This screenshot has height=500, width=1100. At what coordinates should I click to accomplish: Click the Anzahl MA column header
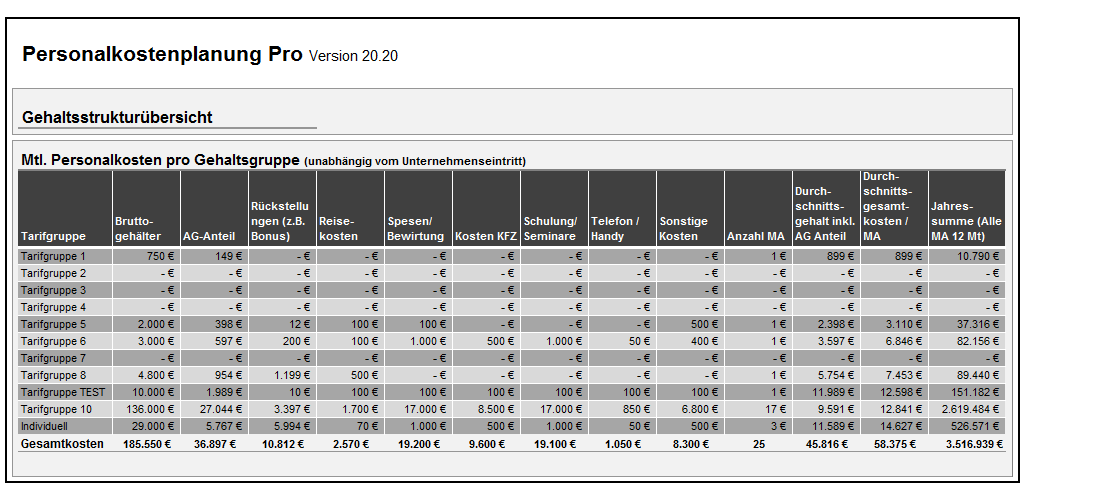point(756,237)
